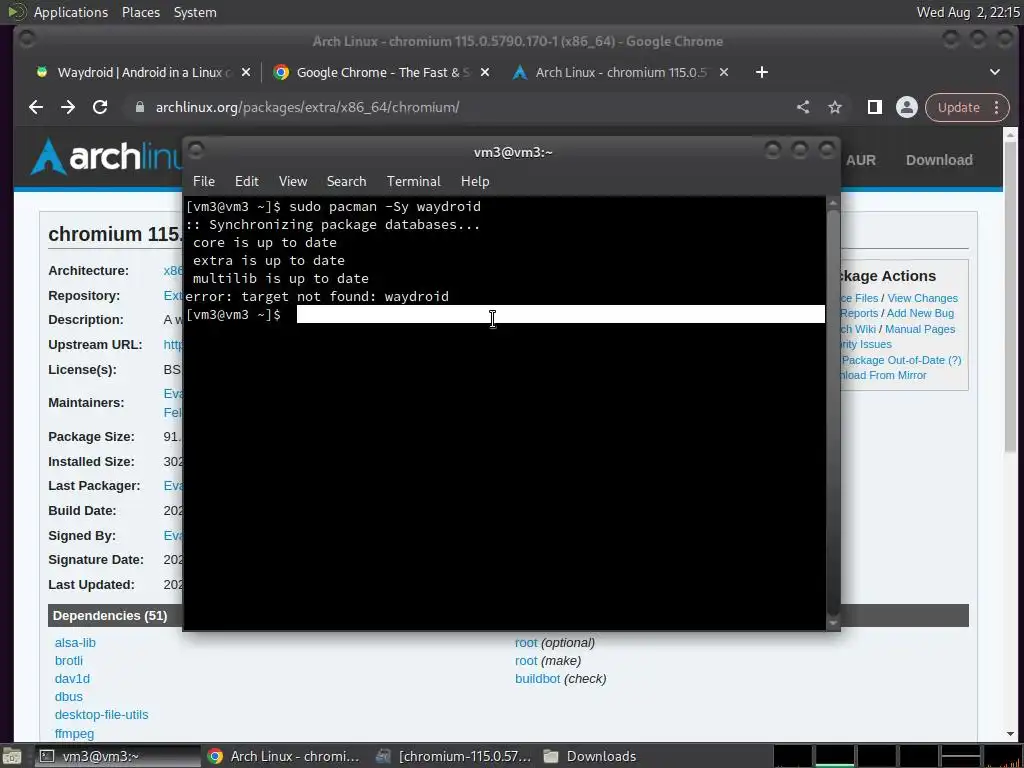Click the address bar URL
This screenshot has width=1024, height=768.
coord(307,107)
